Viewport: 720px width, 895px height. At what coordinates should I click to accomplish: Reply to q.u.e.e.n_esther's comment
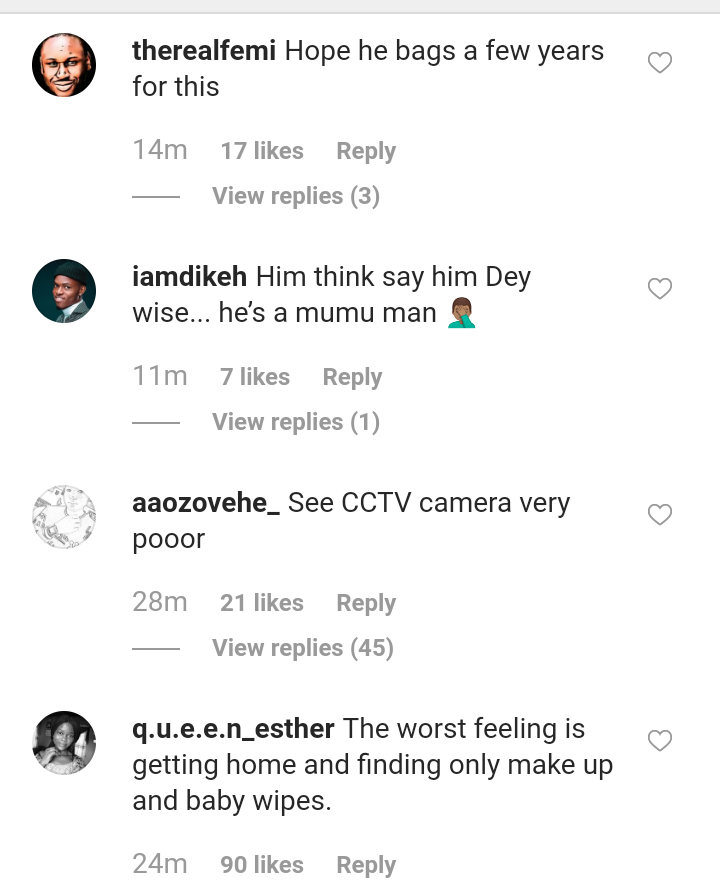tap(366, 865)
